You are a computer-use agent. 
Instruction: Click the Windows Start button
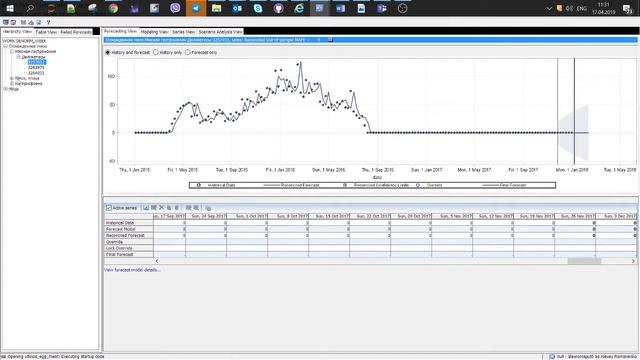tap(10, 8)
